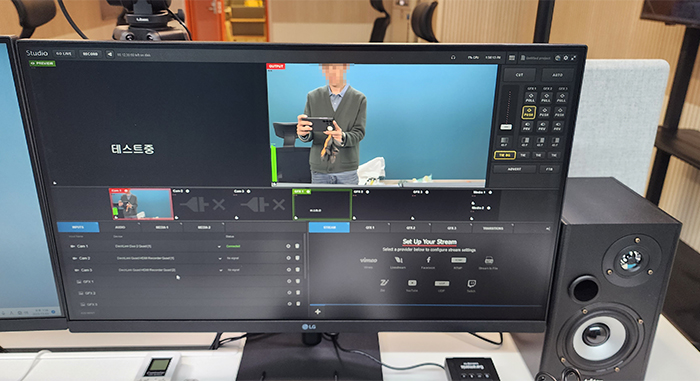The width and height of the screenshot is (700, 381).
Task: Open the Cam 2 device dropdown
Action: click(x=220, y=258)
